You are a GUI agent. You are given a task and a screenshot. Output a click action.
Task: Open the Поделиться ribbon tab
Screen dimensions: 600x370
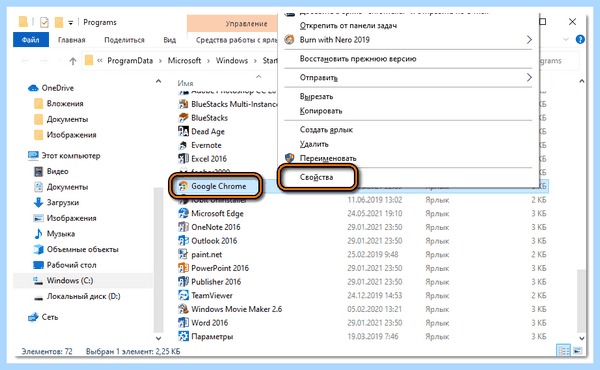124,40
